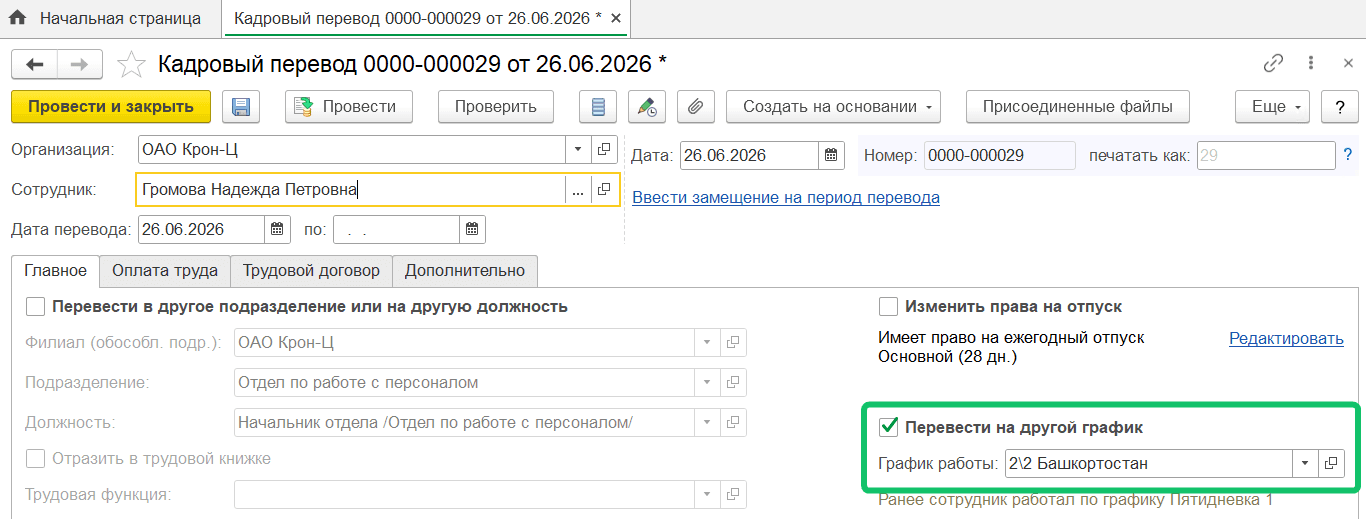Open help with the question mark button
1366x519 pixels.
pyautogui.click(x=1339, y=107)
